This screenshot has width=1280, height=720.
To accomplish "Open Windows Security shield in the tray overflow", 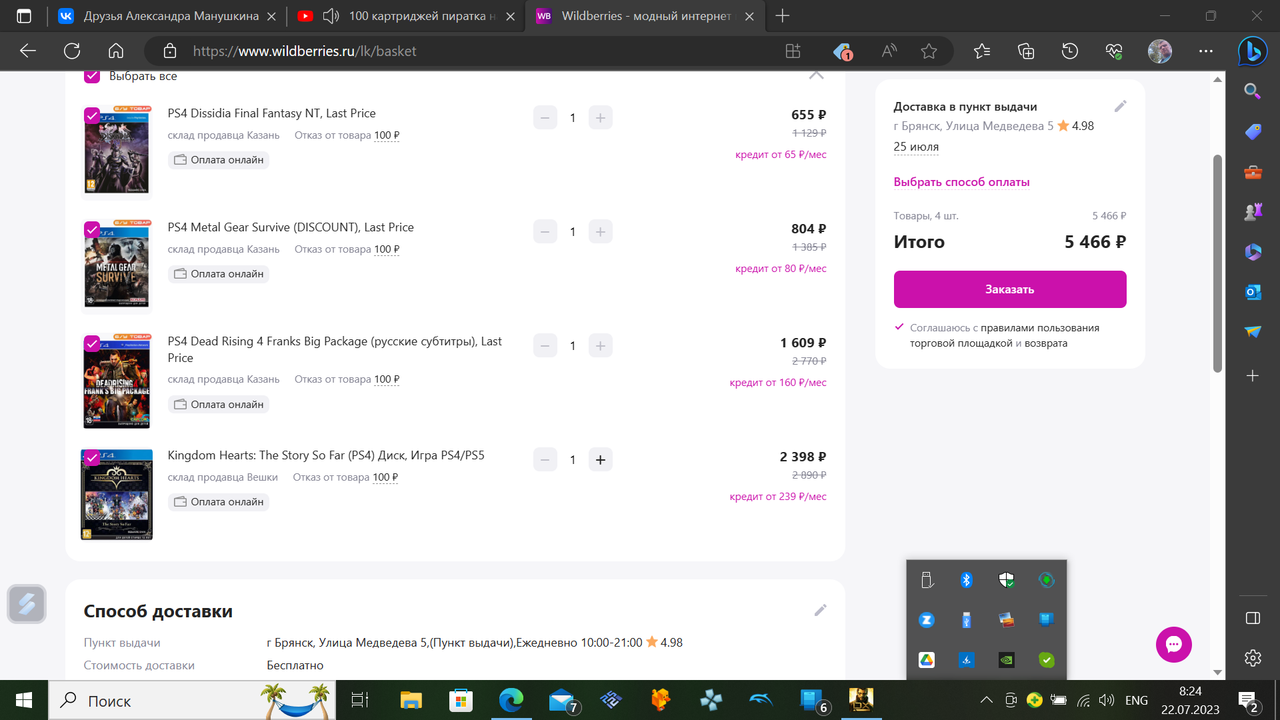I will [1007, 580].
